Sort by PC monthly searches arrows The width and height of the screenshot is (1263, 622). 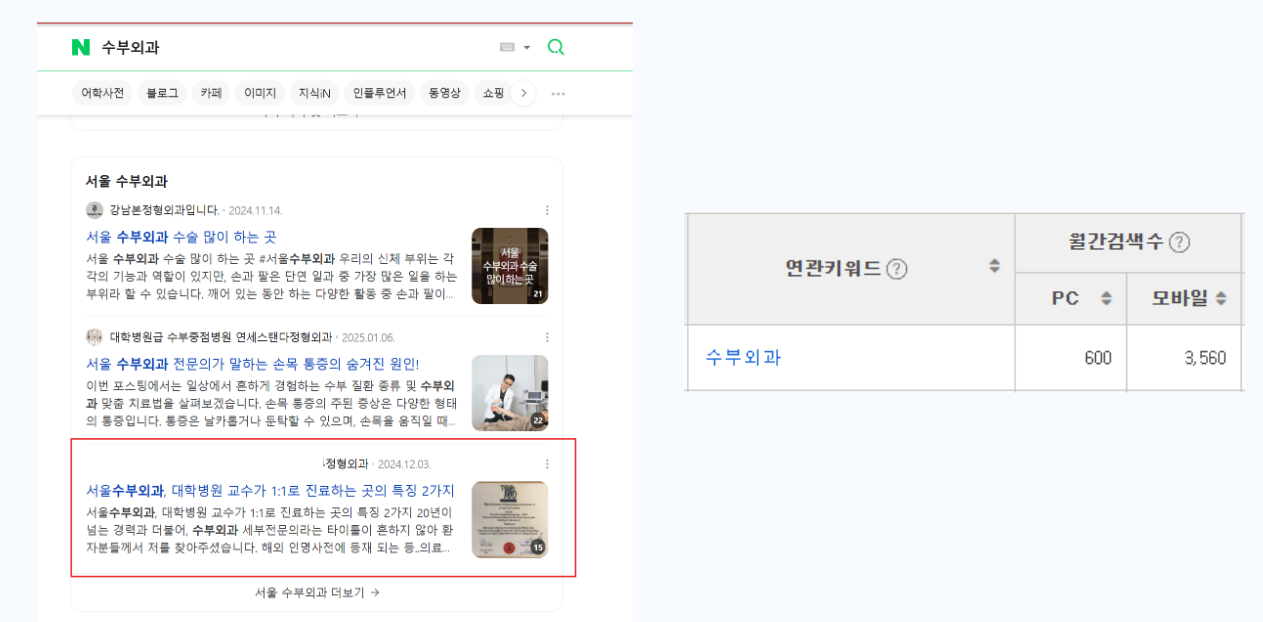click(1106, 298)
